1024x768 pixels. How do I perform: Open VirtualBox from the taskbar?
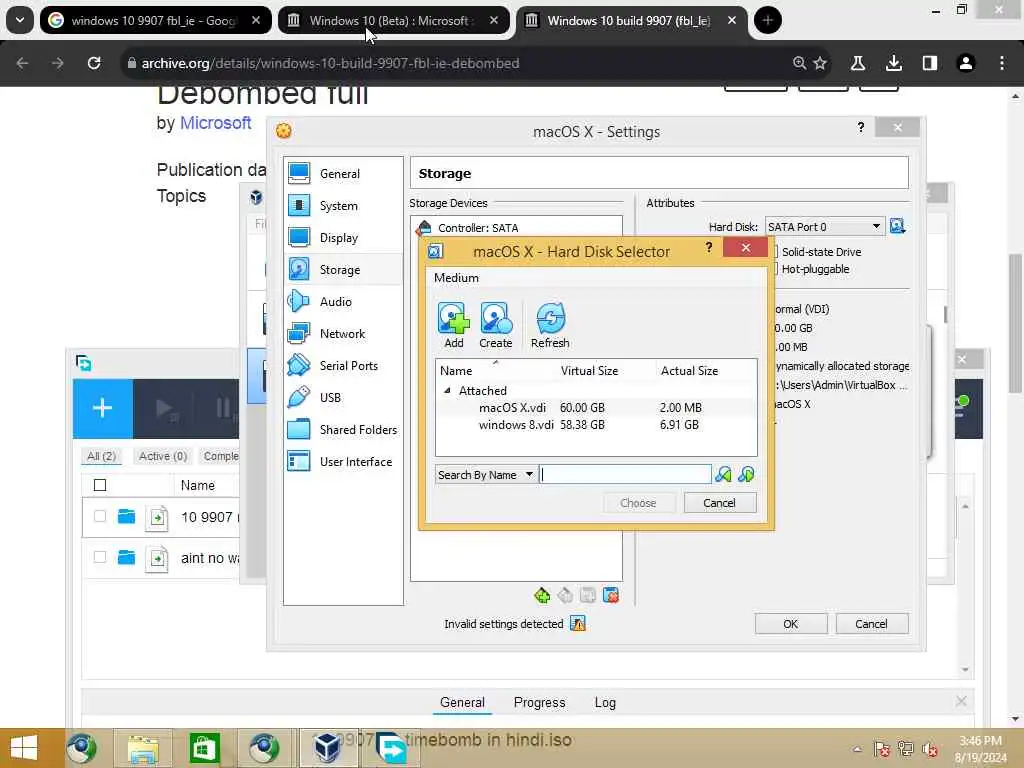(x=326, y=748)
